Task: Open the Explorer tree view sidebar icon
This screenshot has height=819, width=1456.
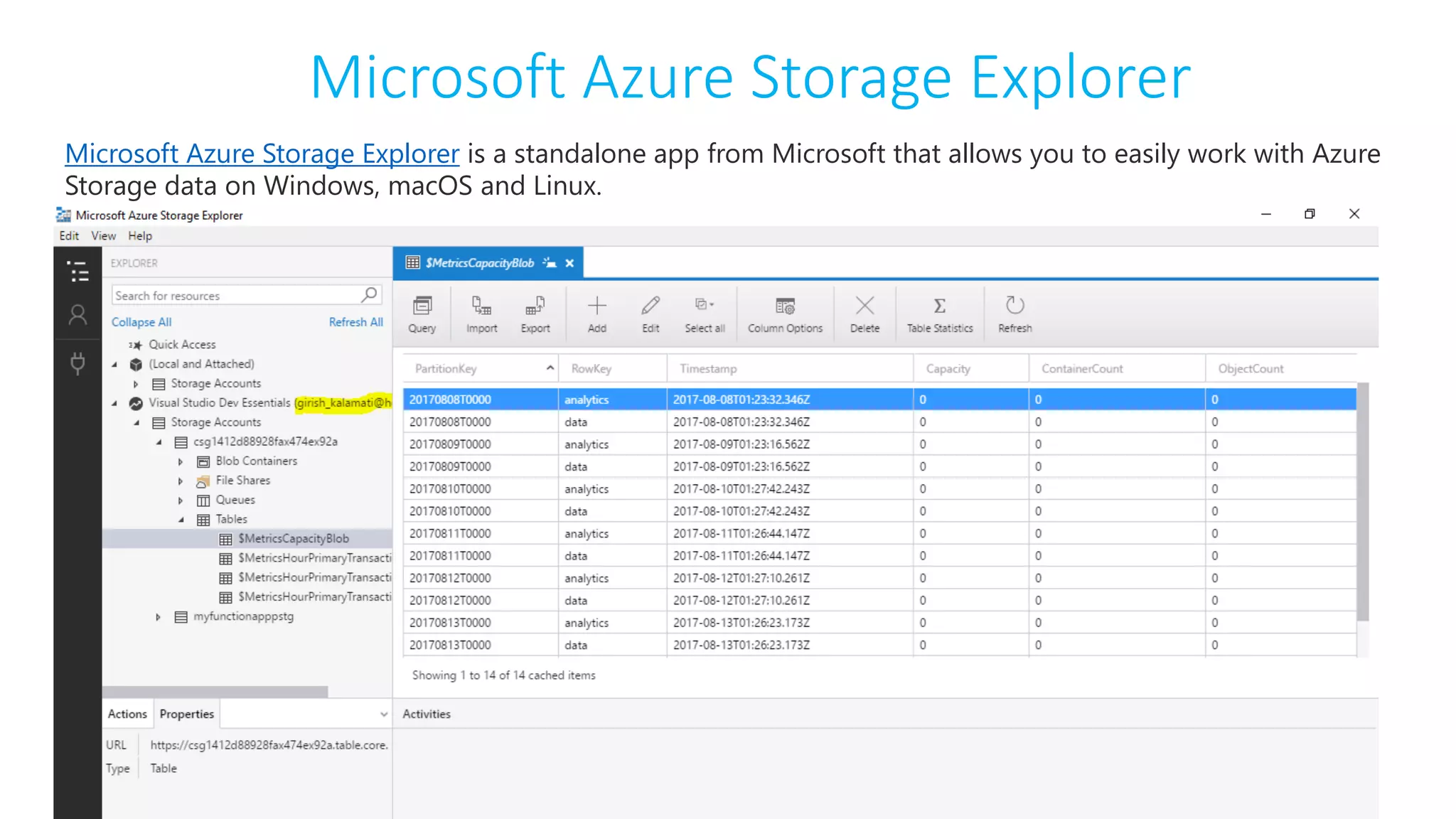Action: click(x=78, y=272)
